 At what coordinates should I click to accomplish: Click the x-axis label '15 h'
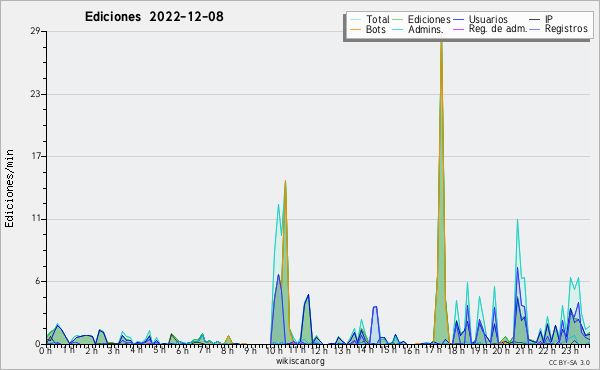pos(388,351)
